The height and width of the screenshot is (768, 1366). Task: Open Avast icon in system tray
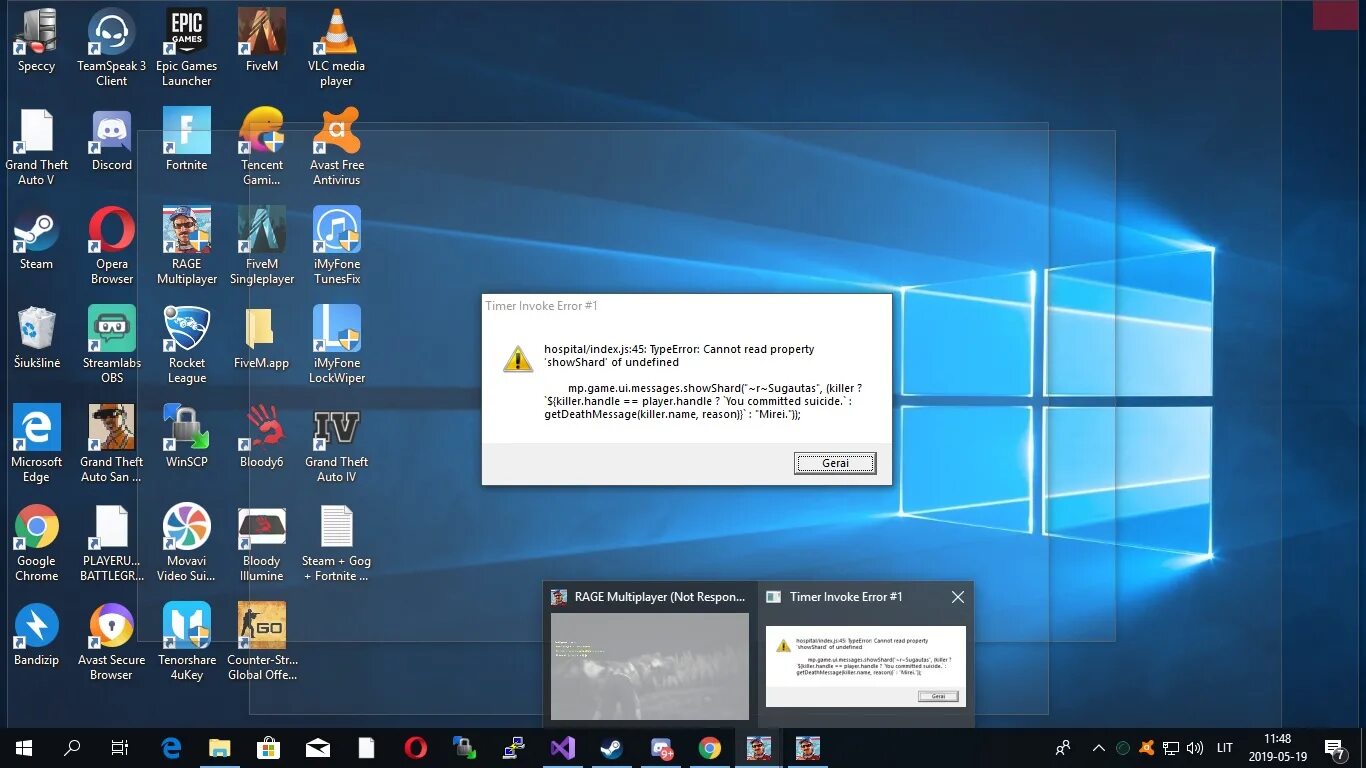(1147, 748)
